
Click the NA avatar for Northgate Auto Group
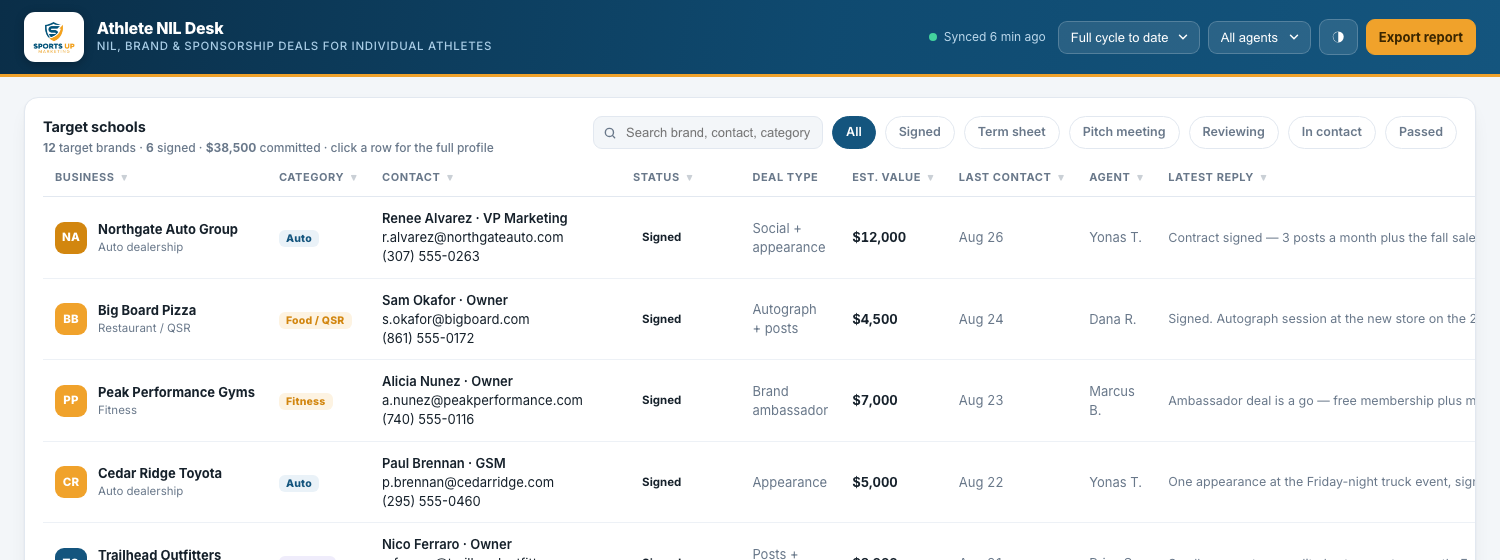(x=71, y=237)
